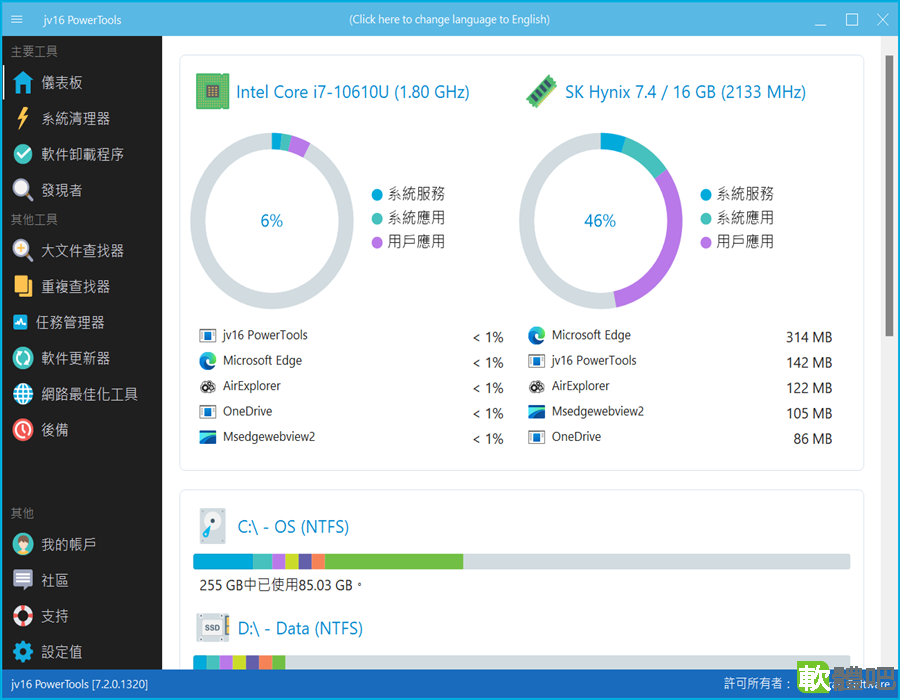Open 軟件更新器 sidebar entry
This screenshot has width=900, height=700.
coord(82,358)
